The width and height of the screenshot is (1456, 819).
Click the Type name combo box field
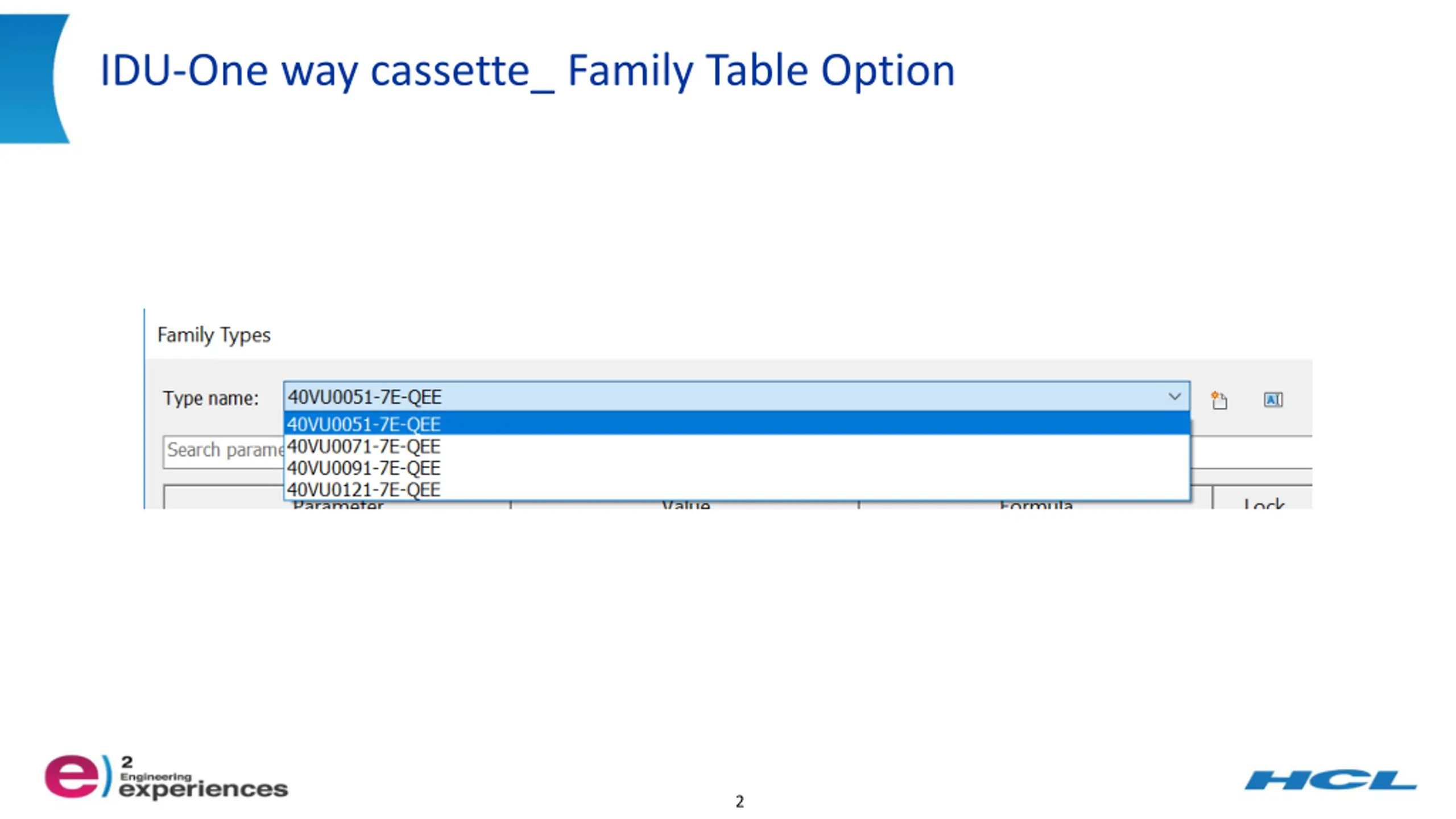click(x=737, y=396)
